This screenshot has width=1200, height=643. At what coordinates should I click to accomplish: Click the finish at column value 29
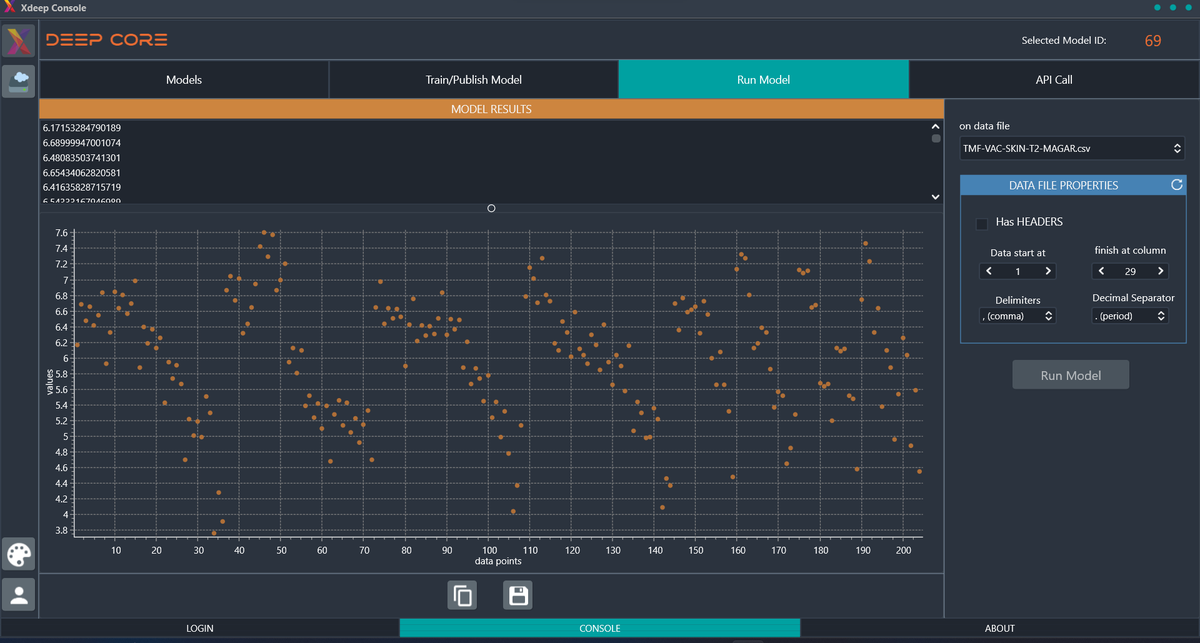(x=1130, y=271)
